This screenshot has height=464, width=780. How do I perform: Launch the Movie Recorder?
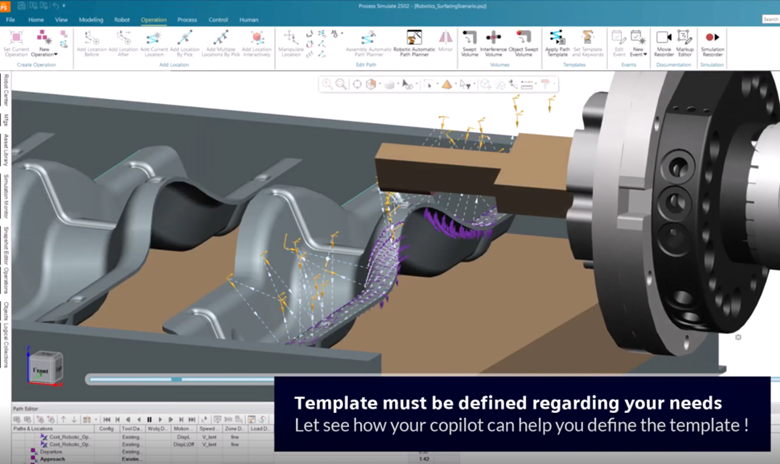[663, 42]
